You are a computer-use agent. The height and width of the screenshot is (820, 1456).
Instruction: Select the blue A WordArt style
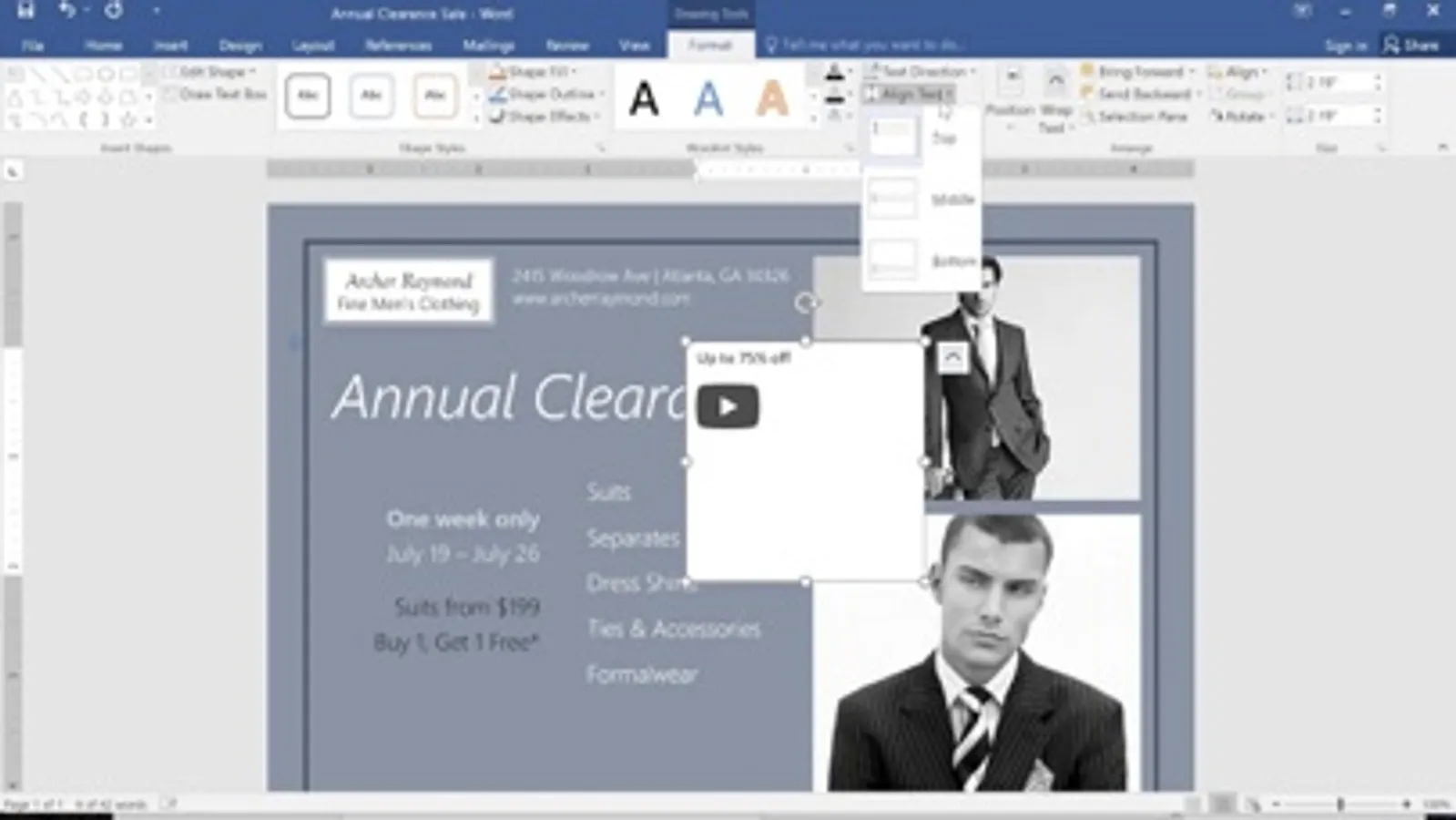(x=708, y=98)
